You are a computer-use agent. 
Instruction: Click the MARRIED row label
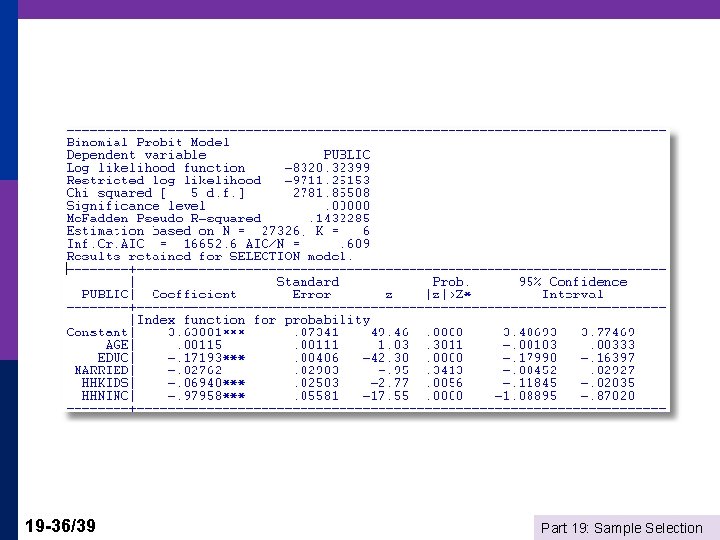(x=101, y=371)
